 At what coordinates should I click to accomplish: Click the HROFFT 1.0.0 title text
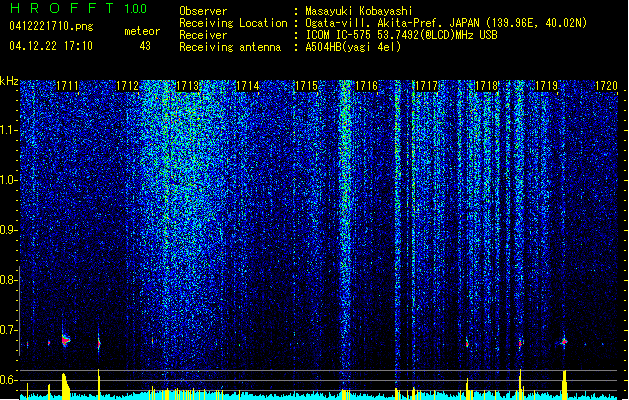(x=78, y=8)
